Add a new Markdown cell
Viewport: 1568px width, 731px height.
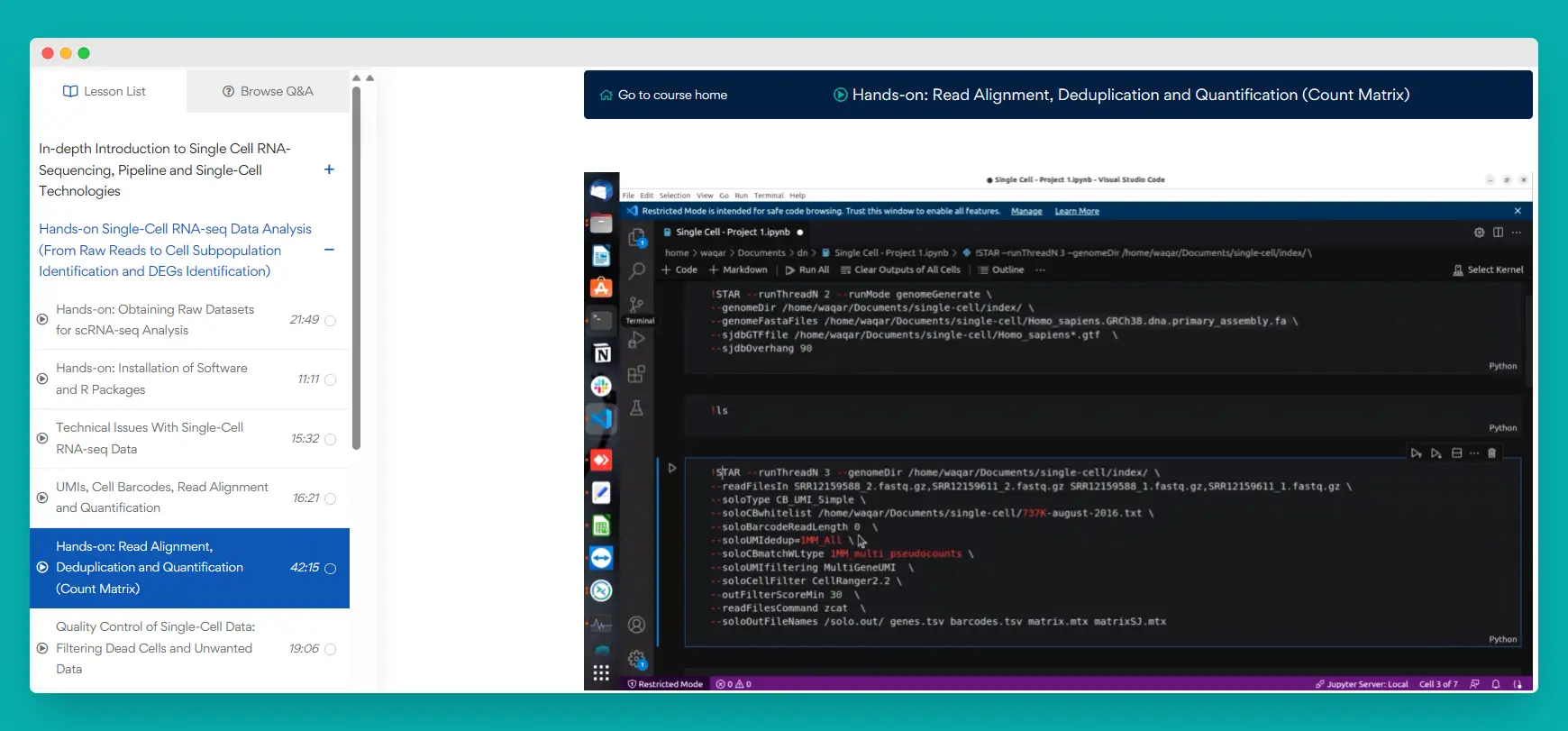(738, 270)
